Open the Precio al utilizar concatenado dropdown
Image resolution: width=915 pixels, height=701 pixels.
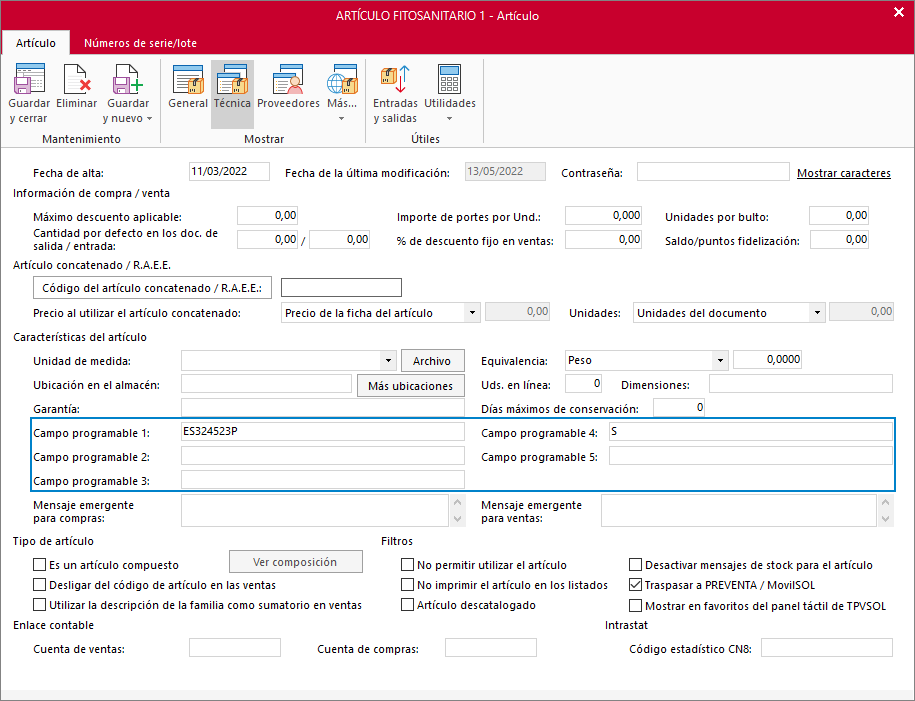(472, 313)
